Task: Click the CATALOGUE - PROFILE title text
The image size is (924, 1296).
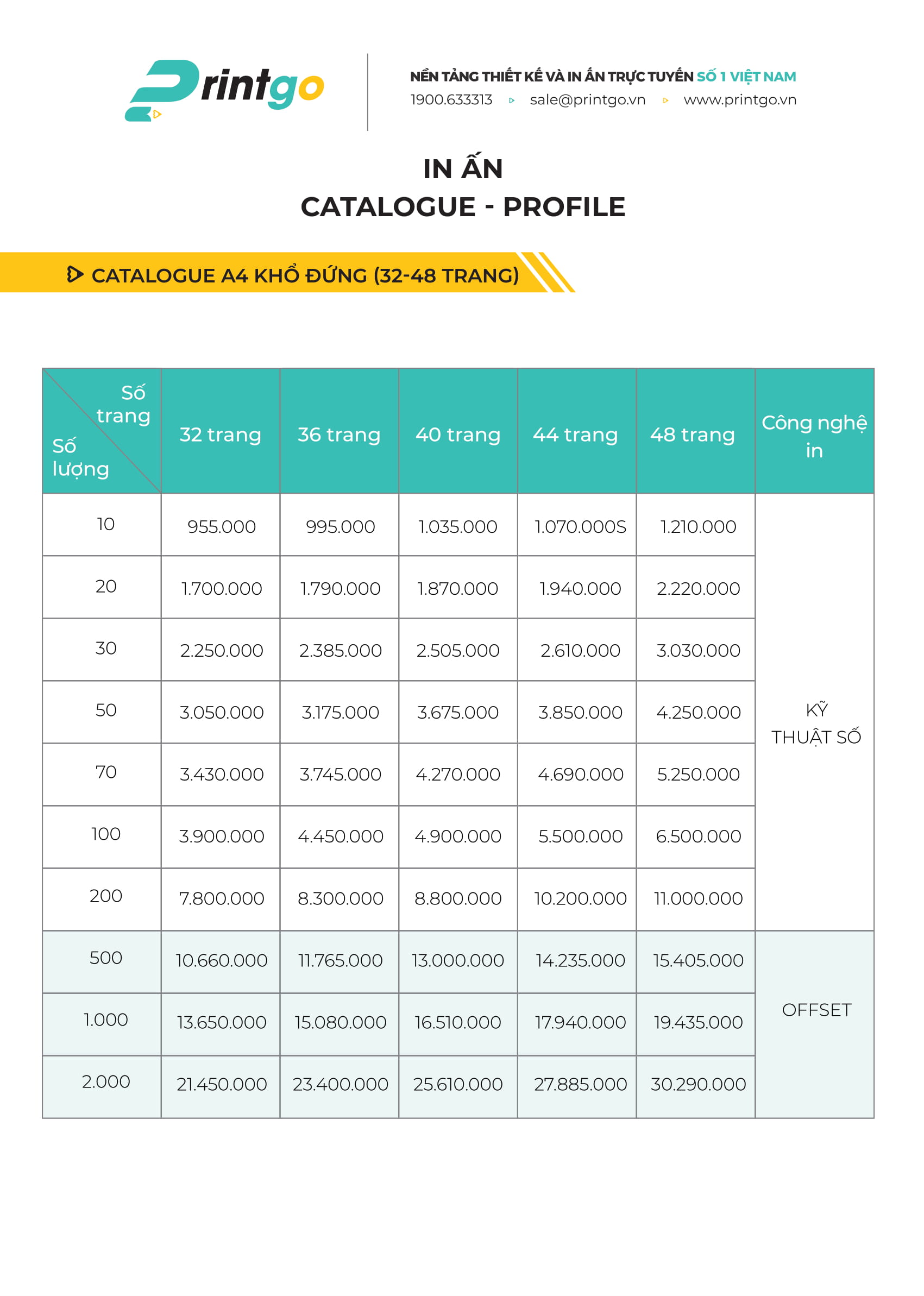Action: [463, 207]
